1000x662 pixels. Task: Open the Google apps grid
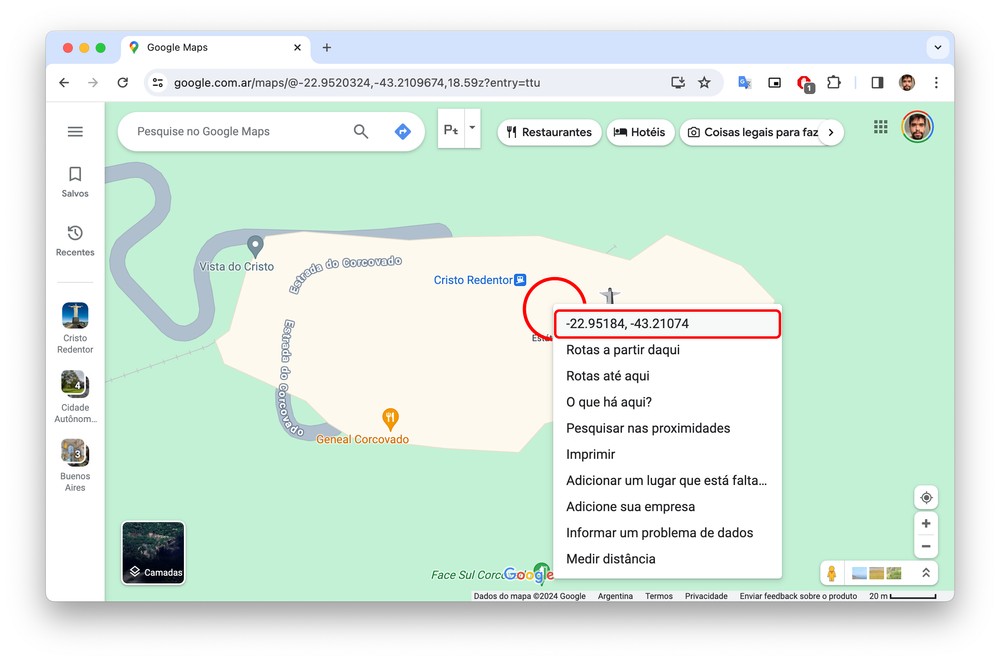click(x=881, y=127)
